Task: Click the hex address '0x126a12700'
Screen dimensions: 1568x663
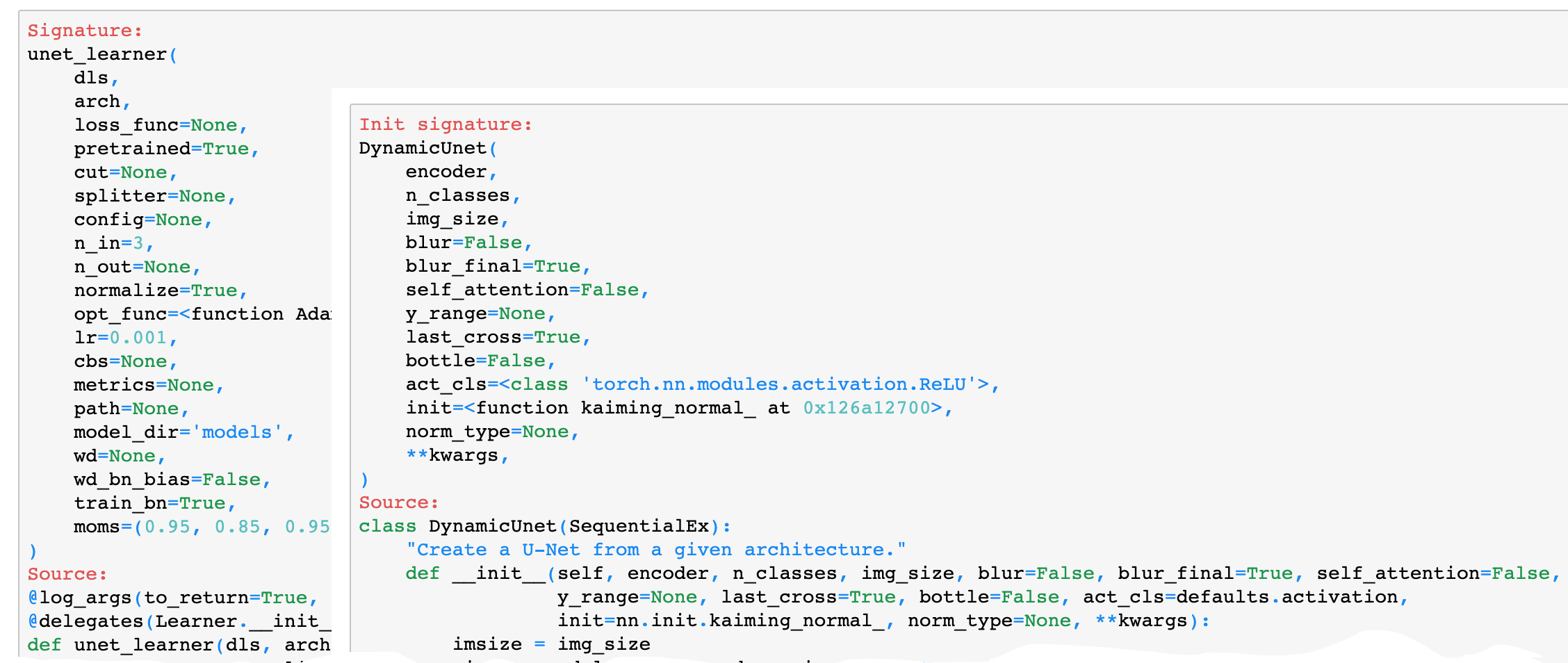Action: click(x=867, y=408)
